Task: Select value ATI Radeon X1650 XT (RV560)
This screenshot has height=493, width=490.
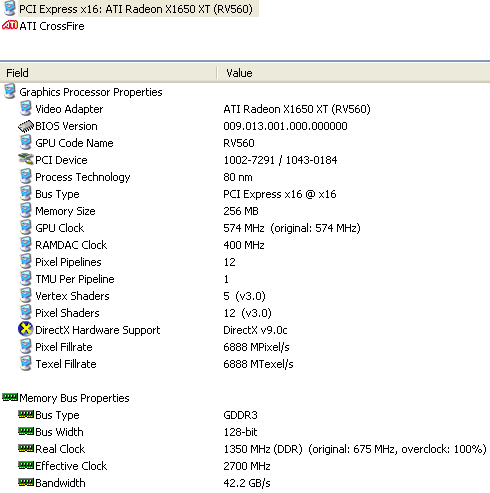Action: point(297,109)
